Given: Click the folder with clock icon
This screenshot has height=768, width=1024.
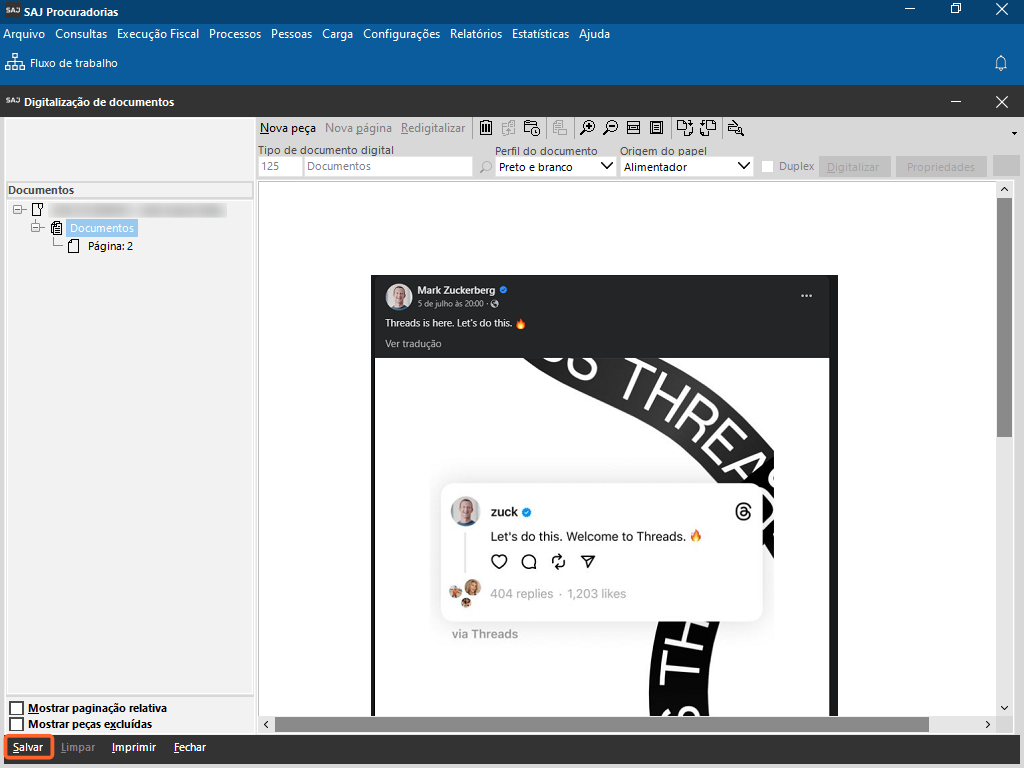Looking at the screenshot, I should coord(532,128).
